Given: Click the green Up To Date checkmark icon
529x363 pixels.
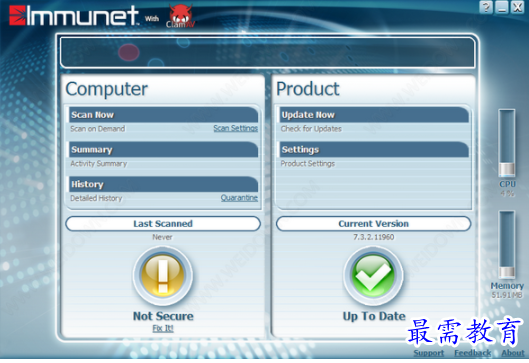Looking at the screenshot, I should [373, 276].
